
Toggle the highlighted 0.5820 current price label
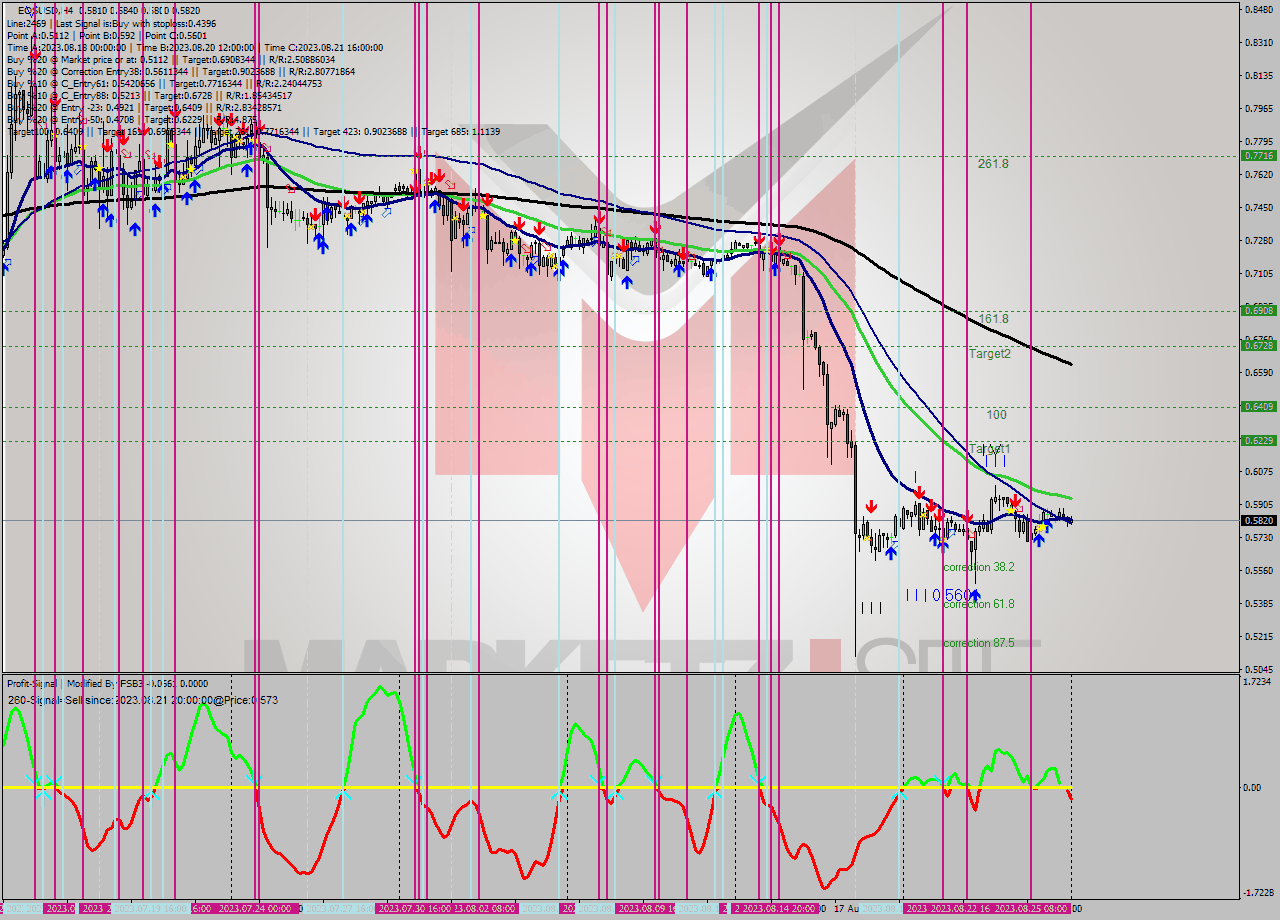pyautogui.click(x=1258, y=520)
